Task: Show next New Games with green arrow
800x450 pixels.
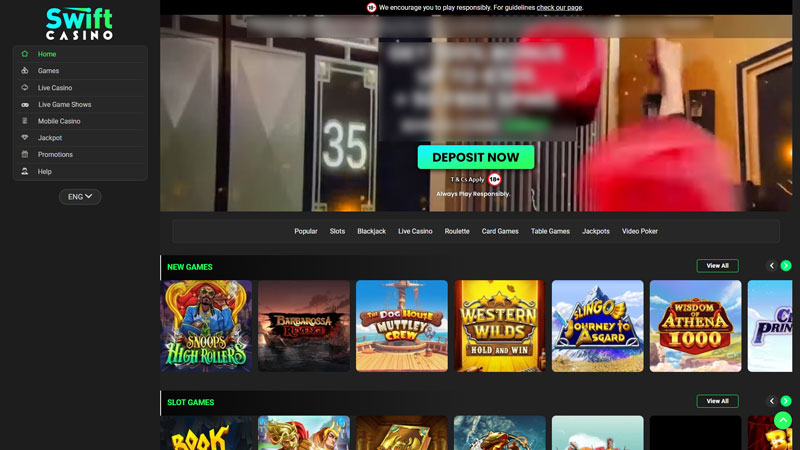Action: 786,266
